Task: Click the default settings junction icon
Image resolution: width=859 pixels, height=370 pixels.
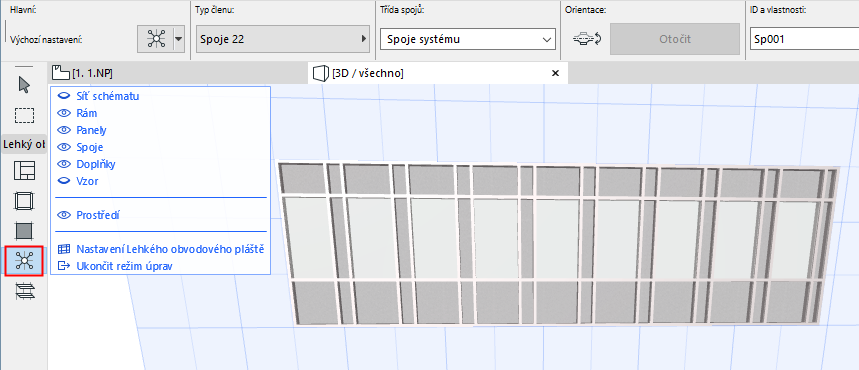Action: 156,39
